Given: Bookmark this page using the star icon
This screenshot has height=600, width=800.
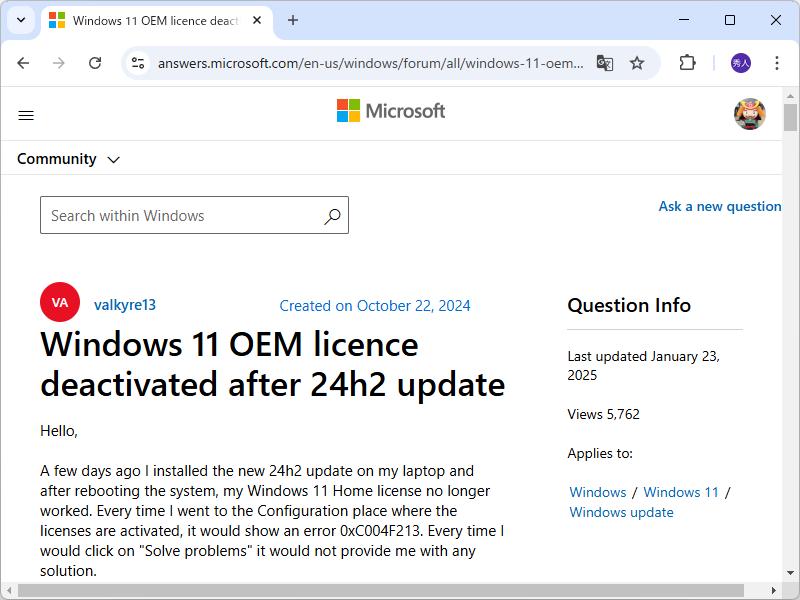Looking at the screenshot, I should click(637, 62).
